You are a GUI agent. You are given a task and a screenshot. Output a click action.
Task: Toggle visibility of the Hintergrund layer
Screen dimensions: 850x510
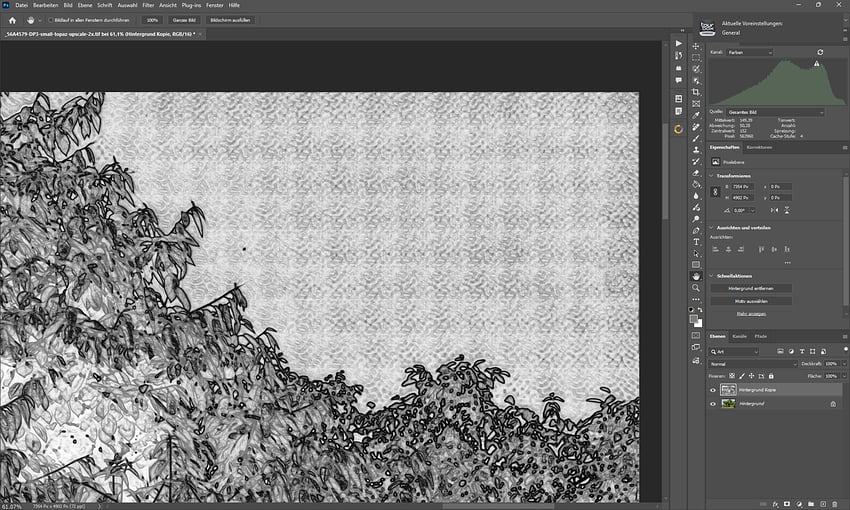coord(713,404)
